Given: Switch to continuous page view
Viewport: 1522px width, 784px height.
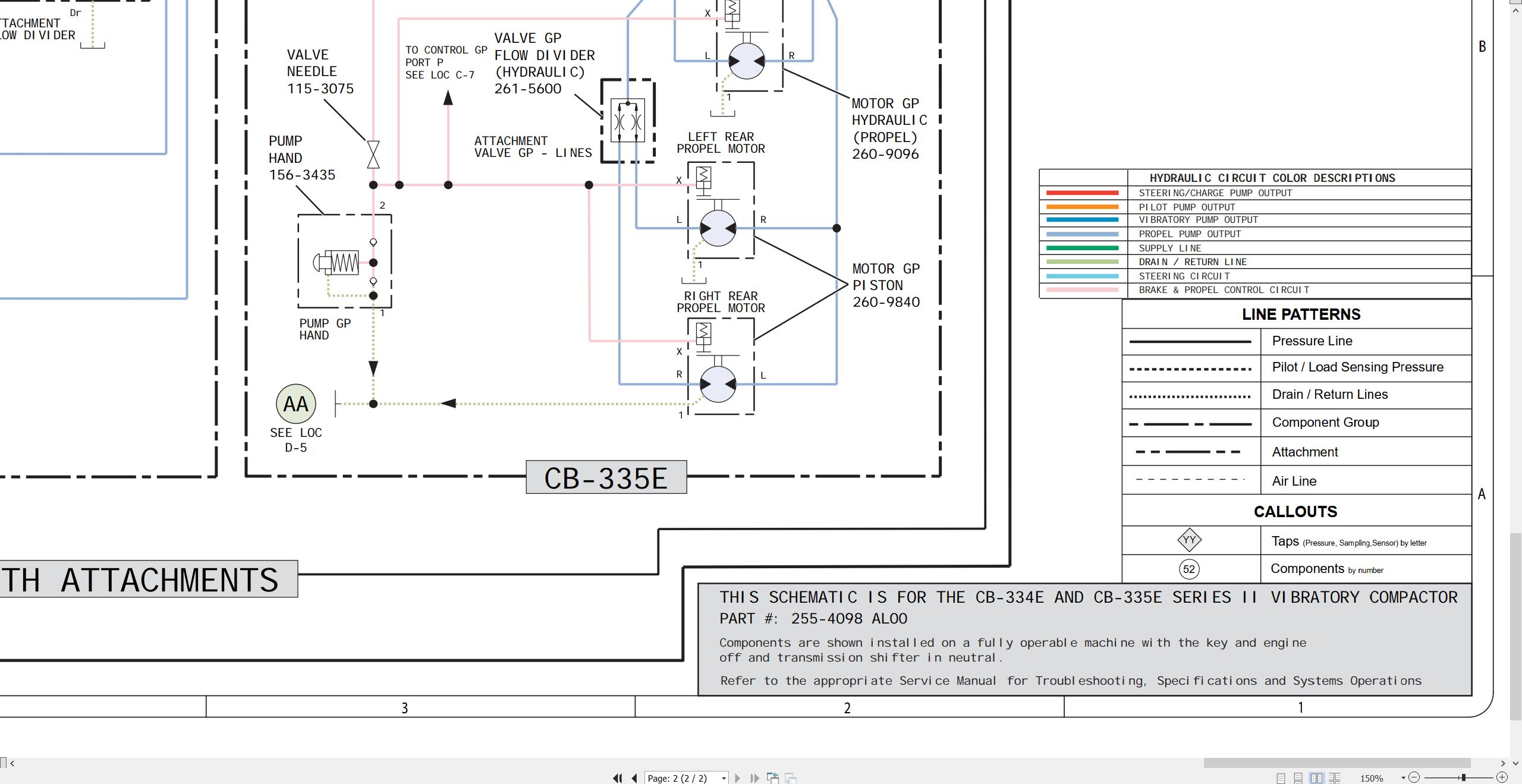Looking at the screenshot, I should click(x=1298, y=777).
